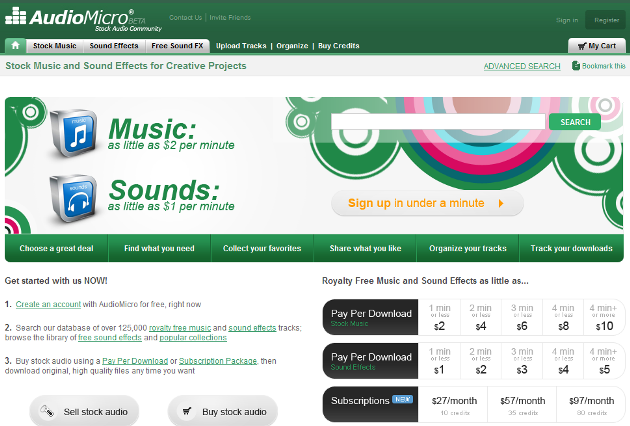Viewport: 630px width, 426px height.
Task: Select Sound Effects 4 min+ $5 price
Action: click(603, 361)
